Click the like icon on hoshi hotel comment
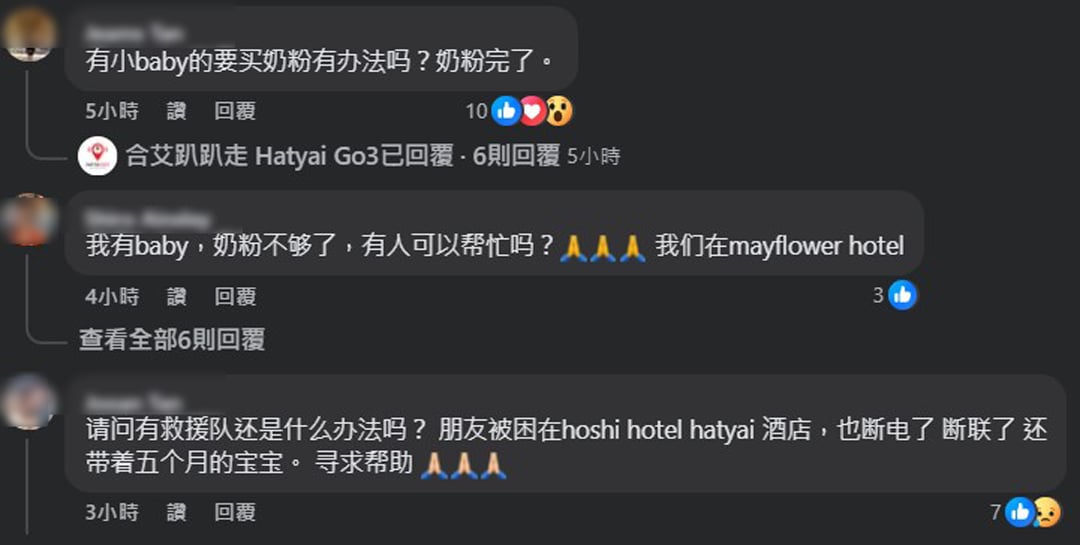1080x545 pixels. click(1019, 512)
